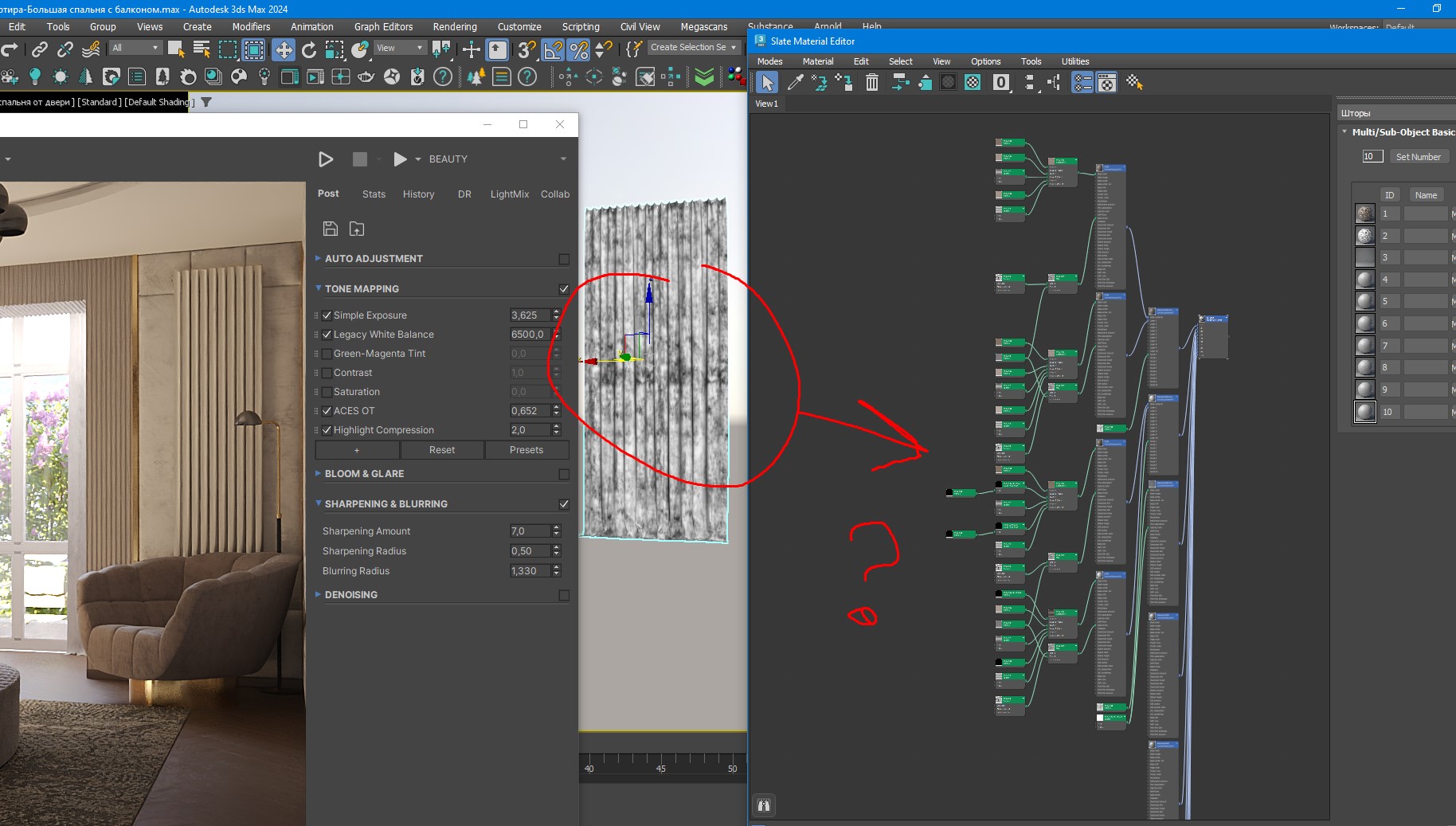
Task: Click the render teapot icon
Action: 366,76
